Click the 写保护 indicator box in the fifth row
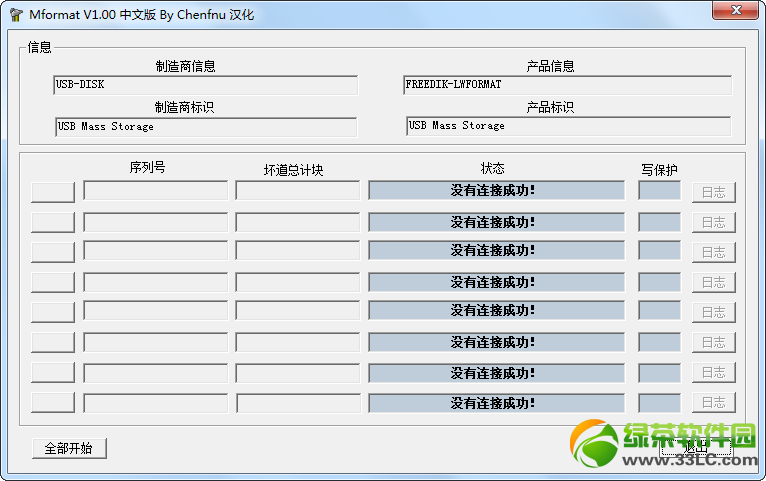 tap(660, 311)
